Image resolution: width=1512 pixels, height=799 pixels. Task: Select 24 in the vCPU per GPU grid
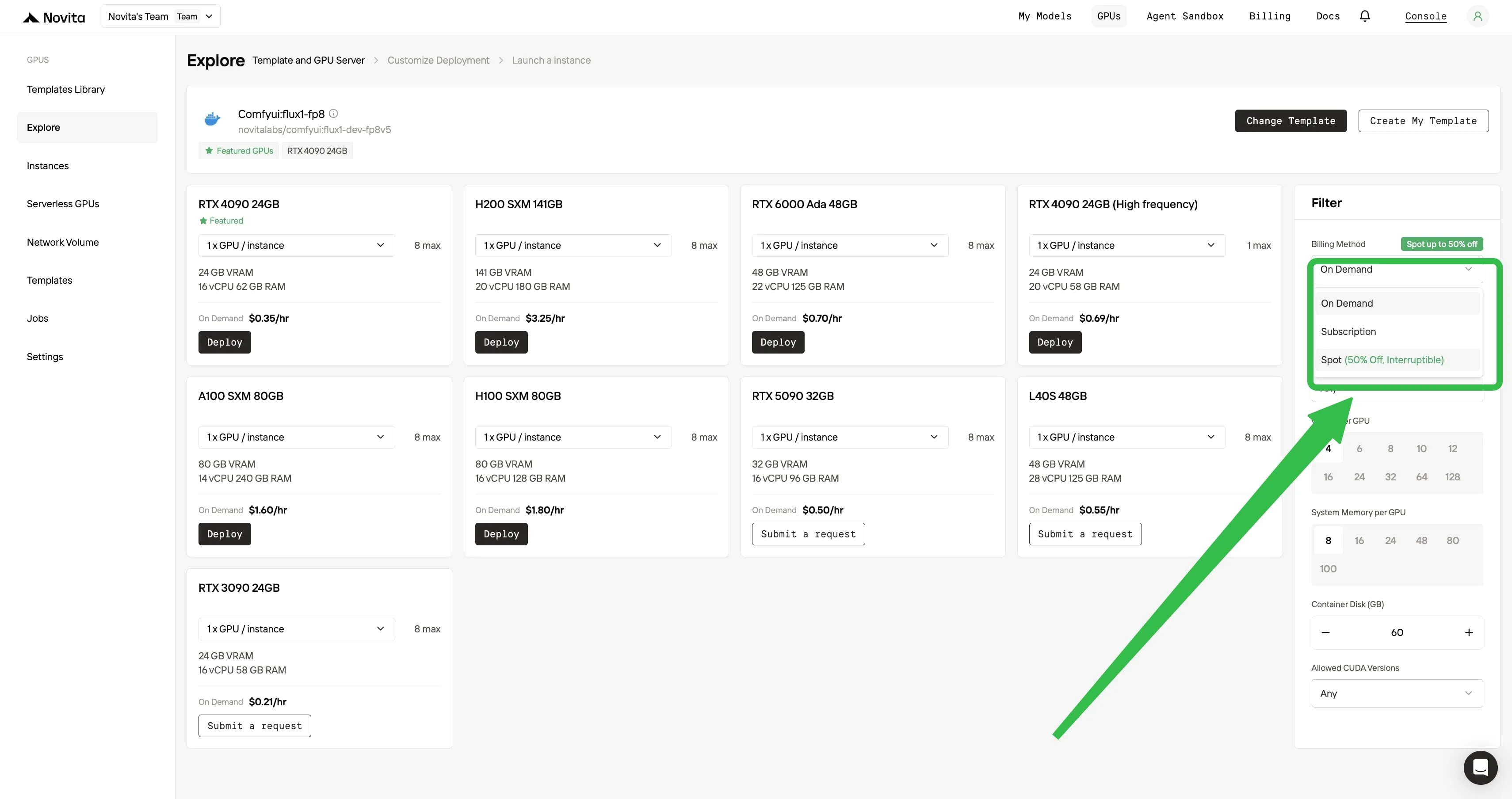pyautogui.click(x=1359, y=477)
